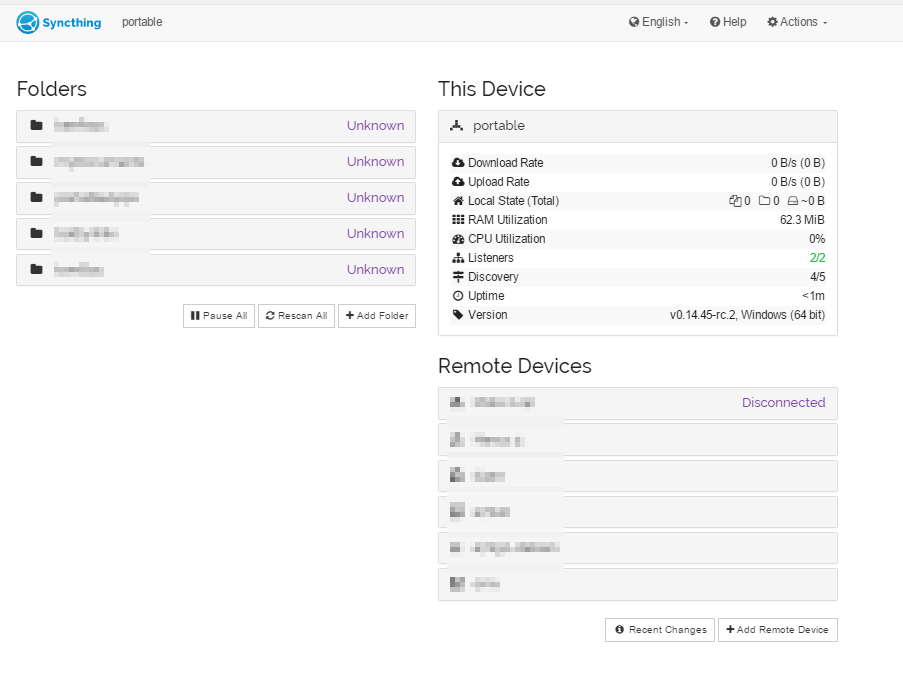
Task: Click the CPU Utilization gauge icon
Action: coord(456,238)
